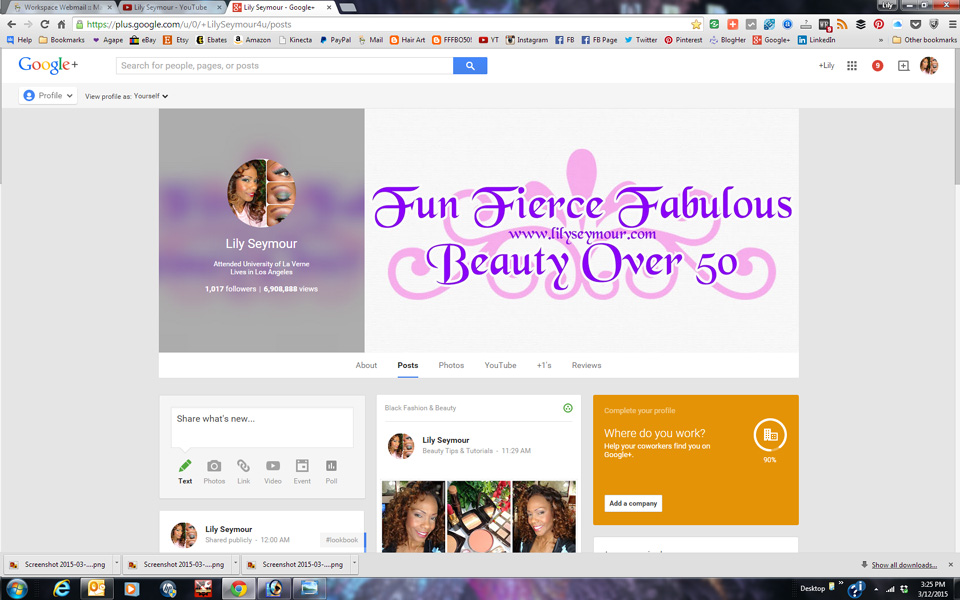960x600 pixels.
Task: Select the Event post type icon
Action: click(x=302, y=471)
